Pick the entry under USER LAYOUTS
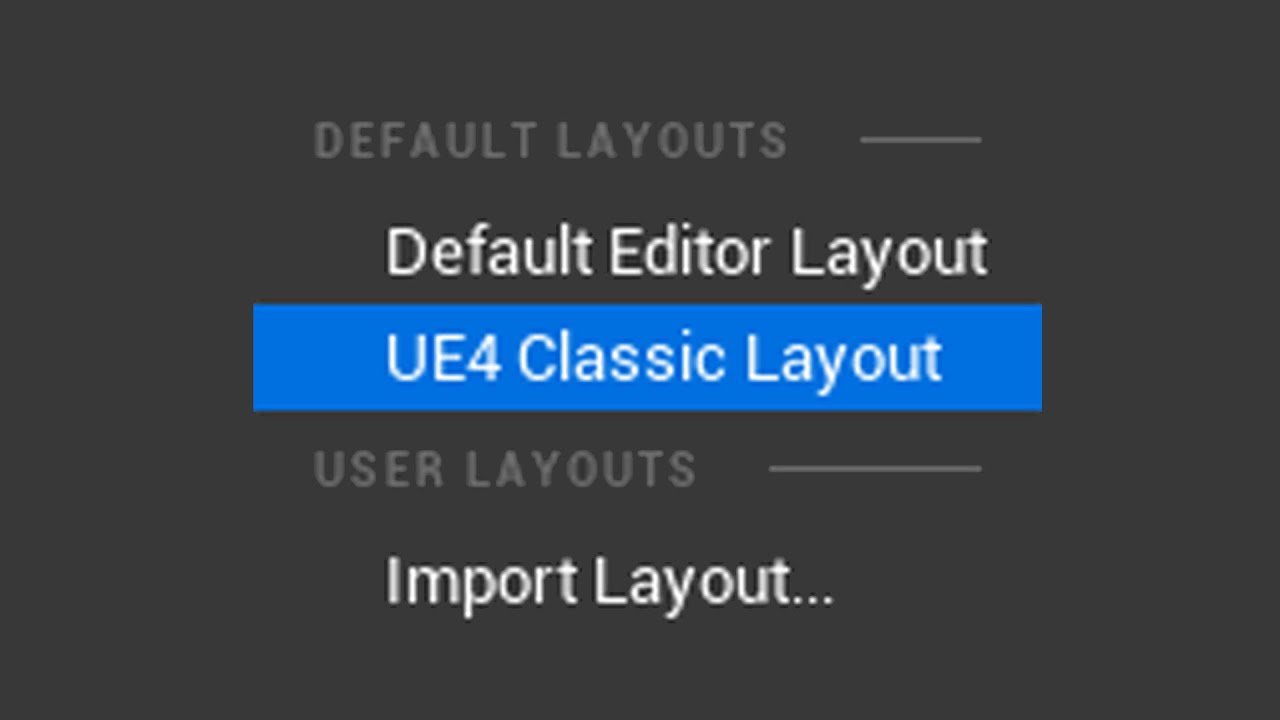This screenshot has height=720, width=1280. click(609, 581)
